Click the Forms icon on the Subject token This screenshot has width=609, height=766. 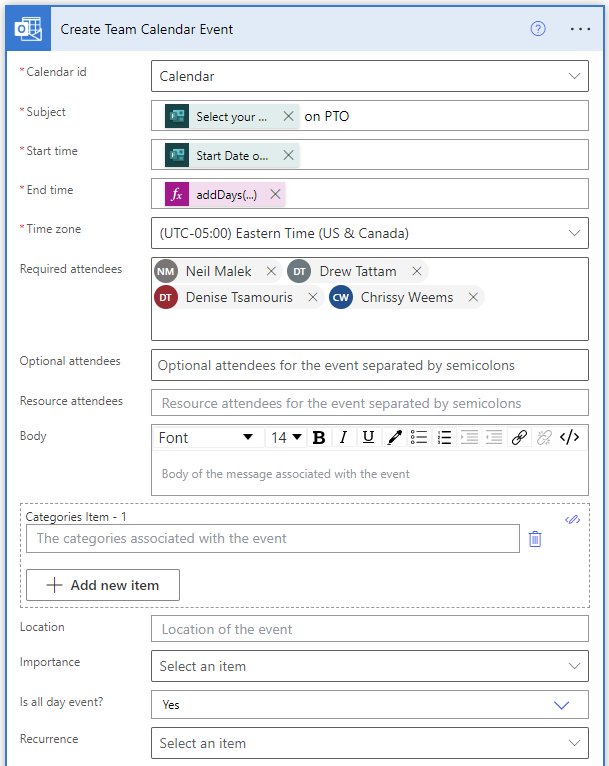point(177,116)
